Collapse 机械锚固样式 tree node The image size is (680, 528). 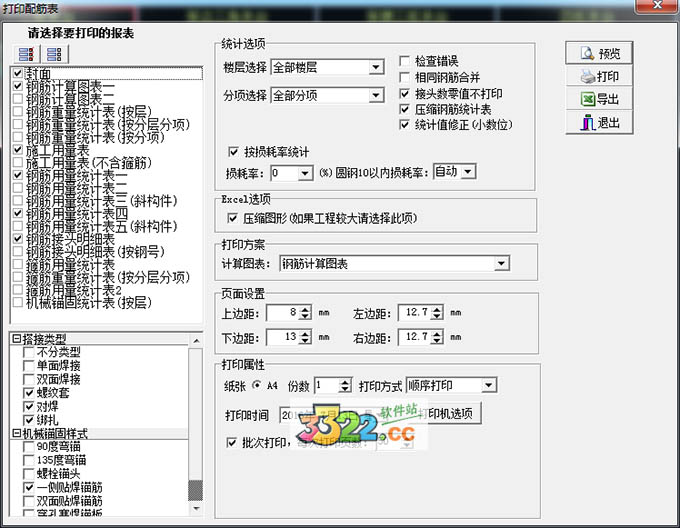pyautogui.click(x=16, y=433)
